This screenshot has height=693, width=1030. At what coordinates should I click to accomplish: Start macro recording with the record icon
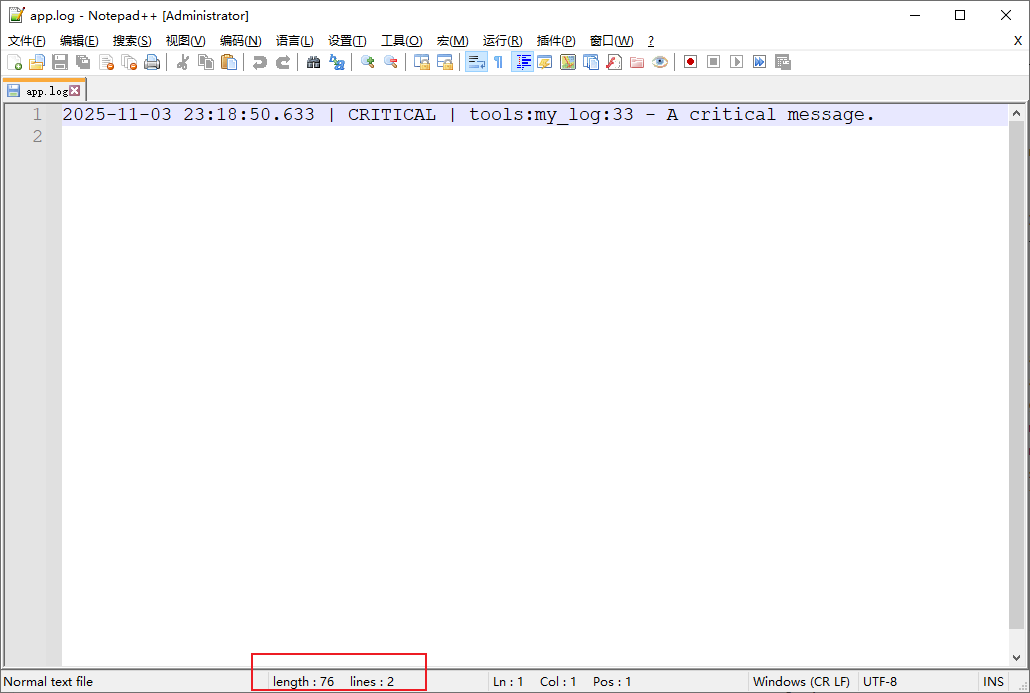690,62
